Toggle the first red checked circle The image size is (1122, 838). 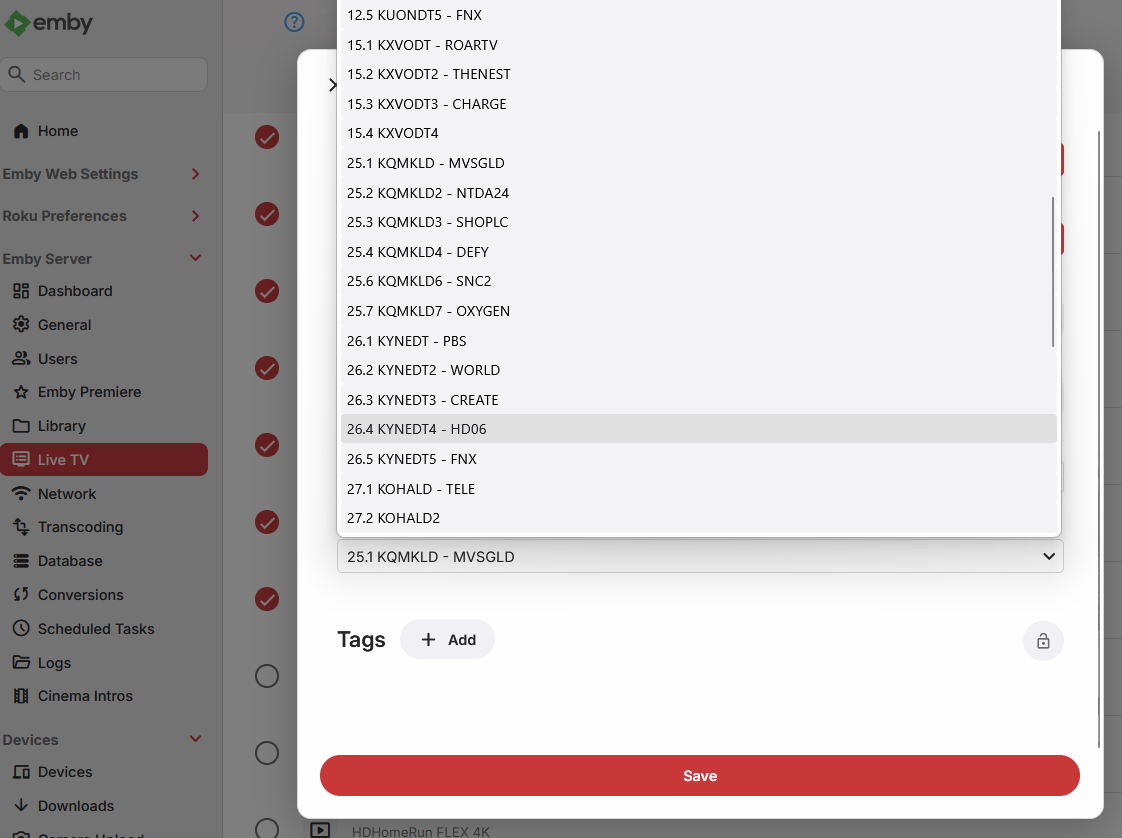pyautogui.click(x=267, y=137)
